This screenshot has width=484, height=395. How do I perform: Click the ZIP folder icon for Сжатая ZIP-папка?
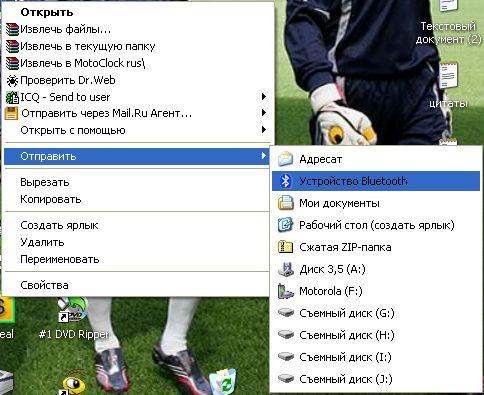285,247
